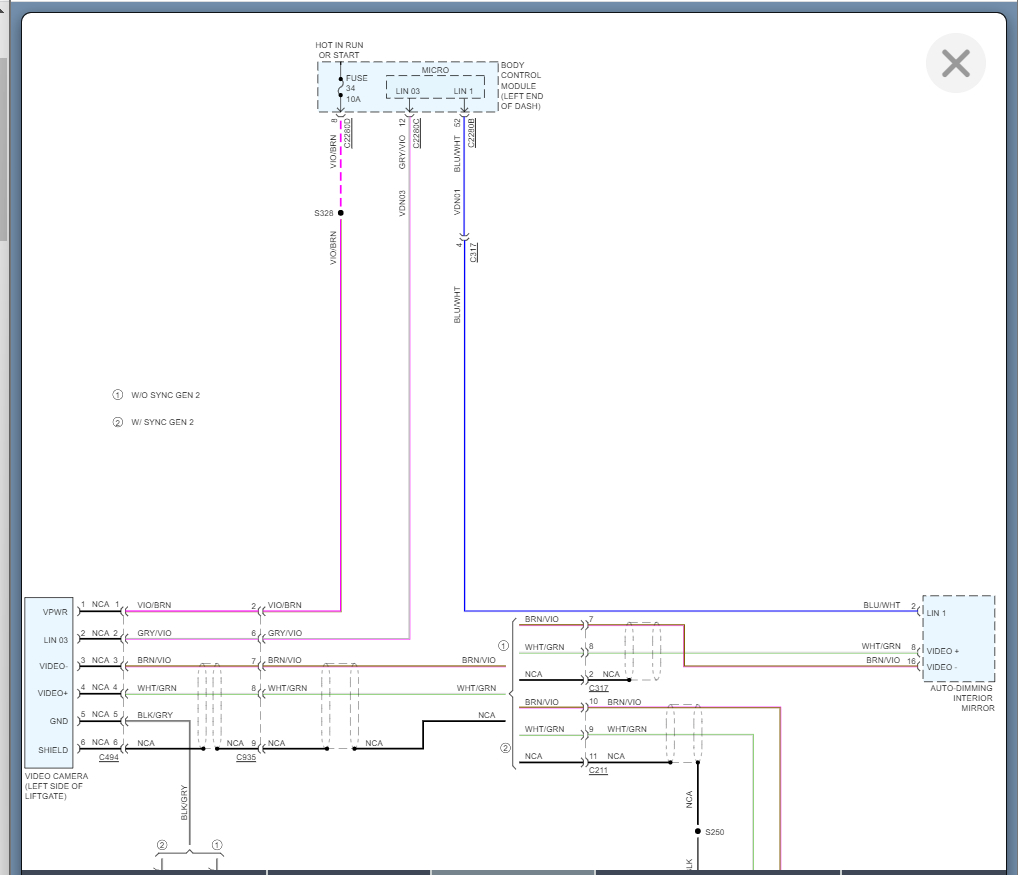Click the left-edge vertical scrollbar
This screenshot has height=875, width=1018.
[3, 149]
